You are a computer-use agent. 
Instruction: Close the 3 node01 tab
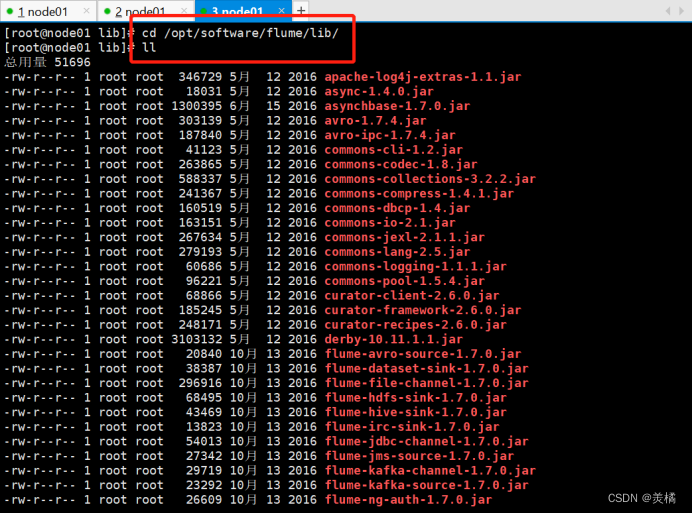281,11
